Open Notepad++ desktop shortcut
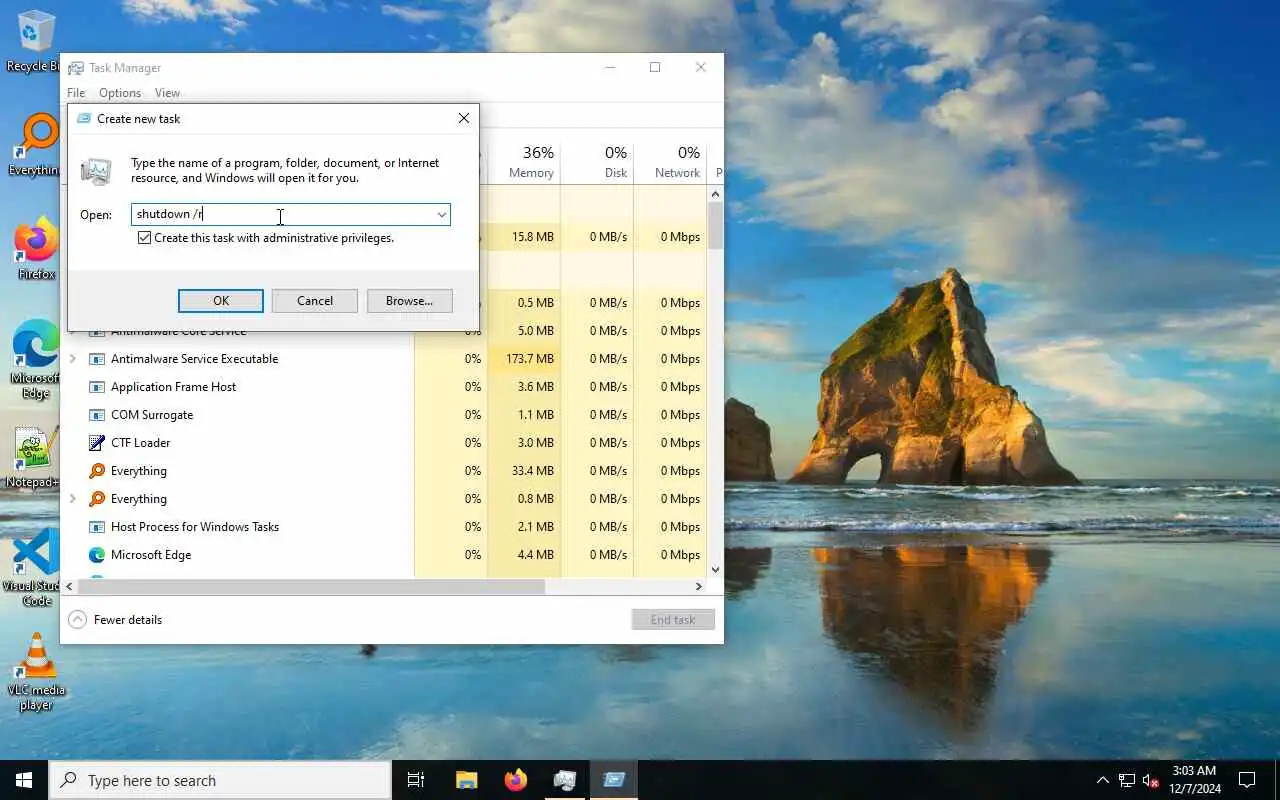Screen dimensions: 1280x800 [34, 458]
